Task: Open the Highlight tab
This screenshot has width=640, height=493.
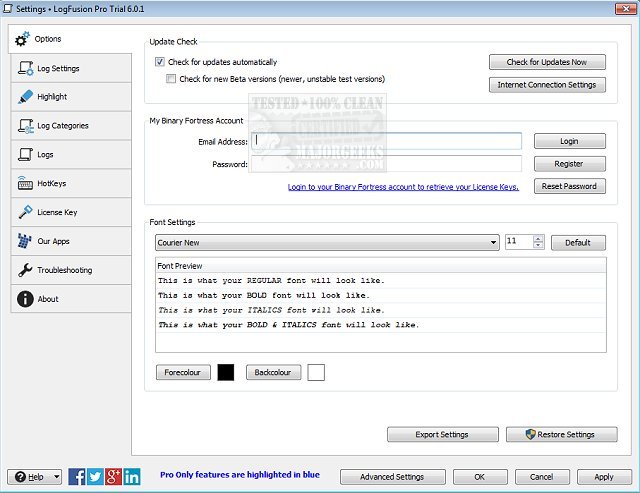Action: click(71, 97)
